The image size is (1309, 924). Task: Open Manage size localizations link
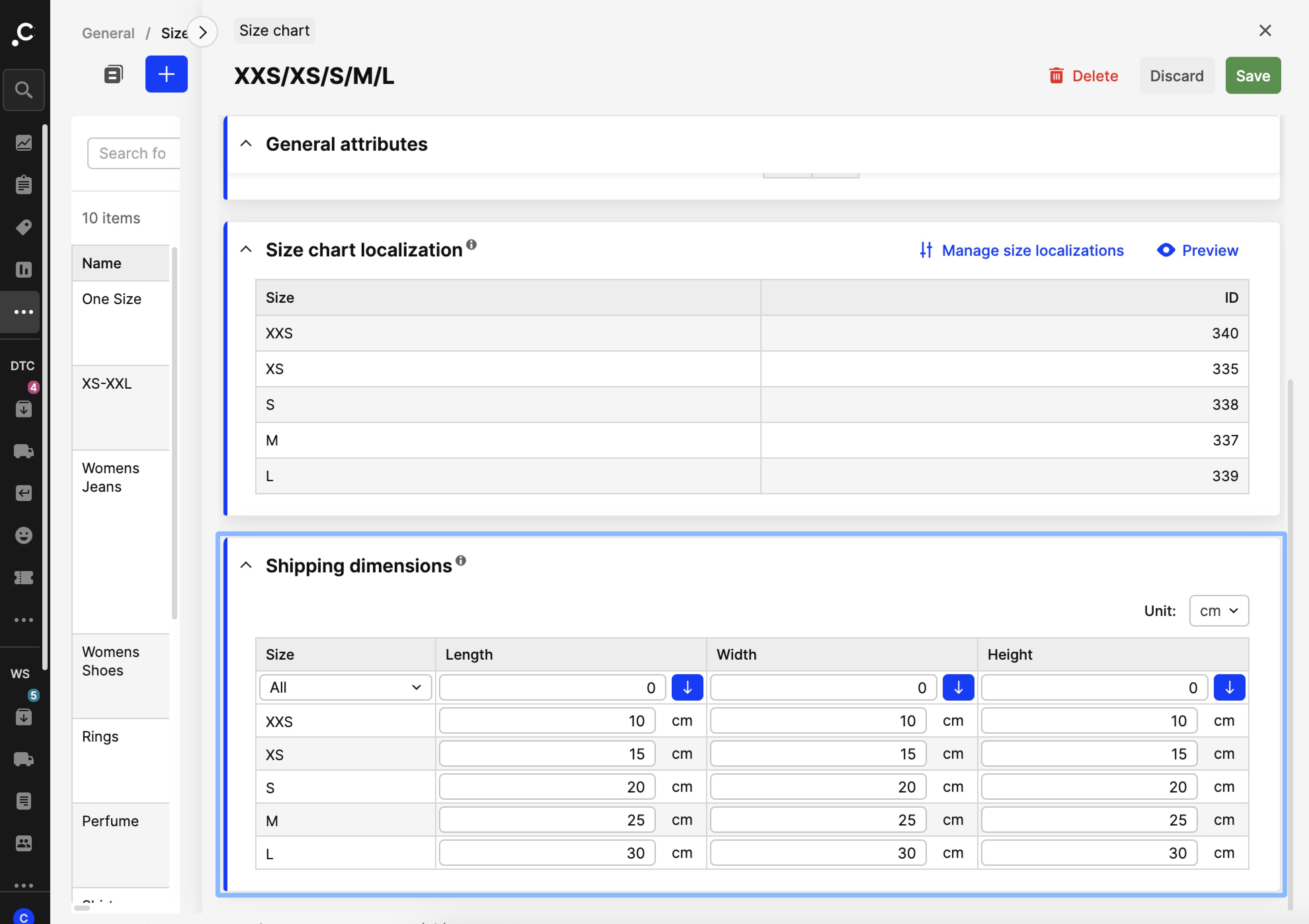1021,250
